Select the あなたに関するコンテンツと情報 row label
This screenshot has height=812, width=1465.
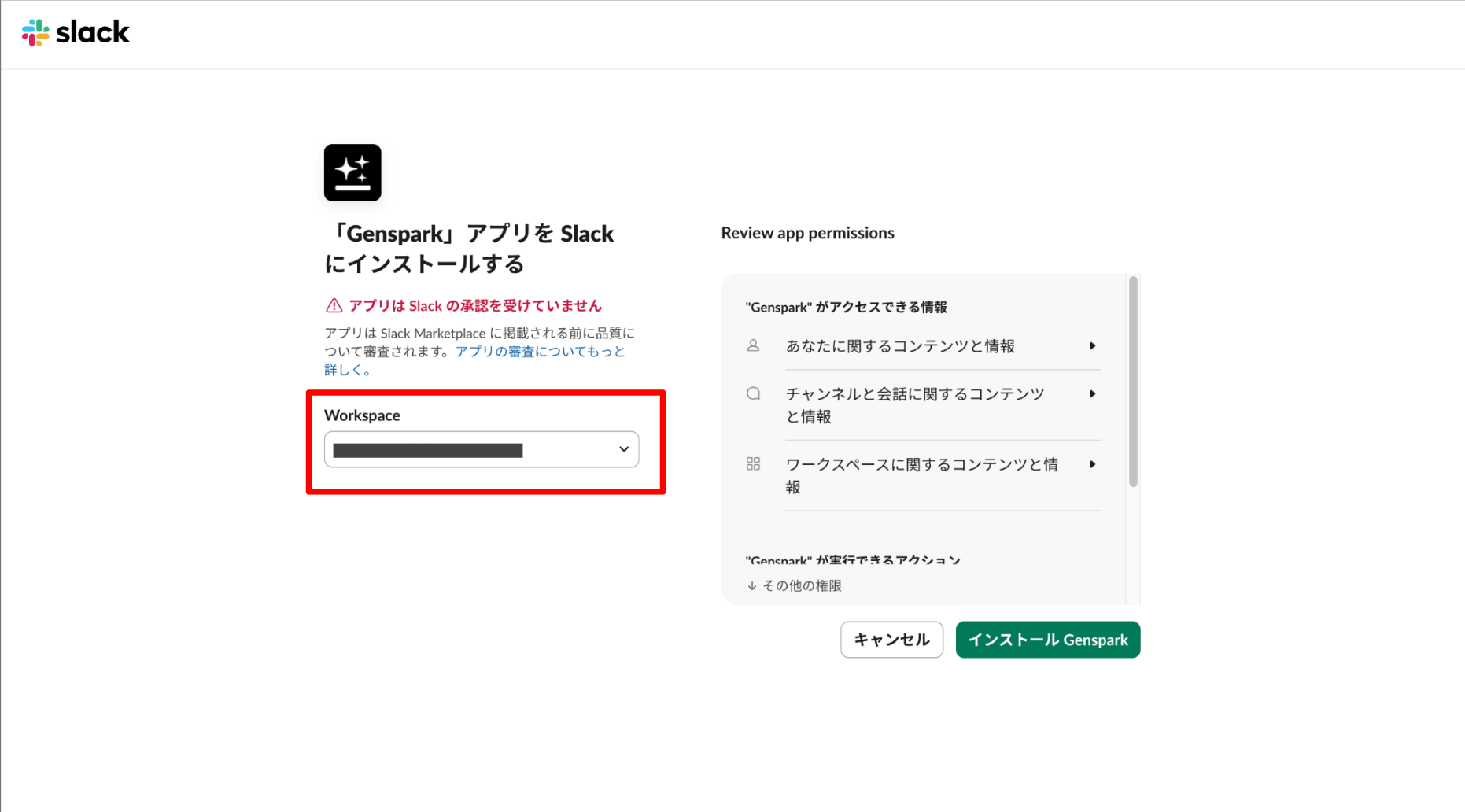tap(900, 346)
